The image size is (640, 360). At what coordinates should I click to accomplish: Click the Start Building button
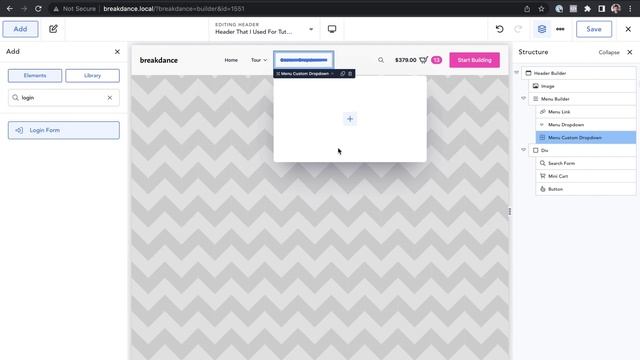[x=474, y=60]
